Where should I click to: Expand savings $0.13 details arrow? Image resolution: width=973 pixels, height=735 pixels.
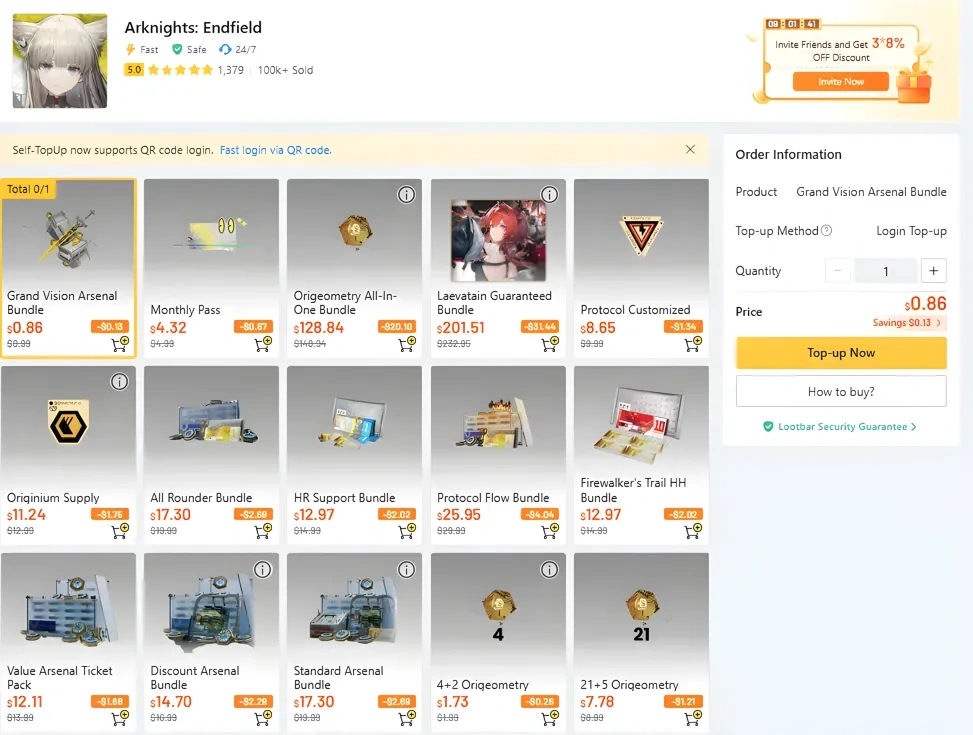(940, 323)
